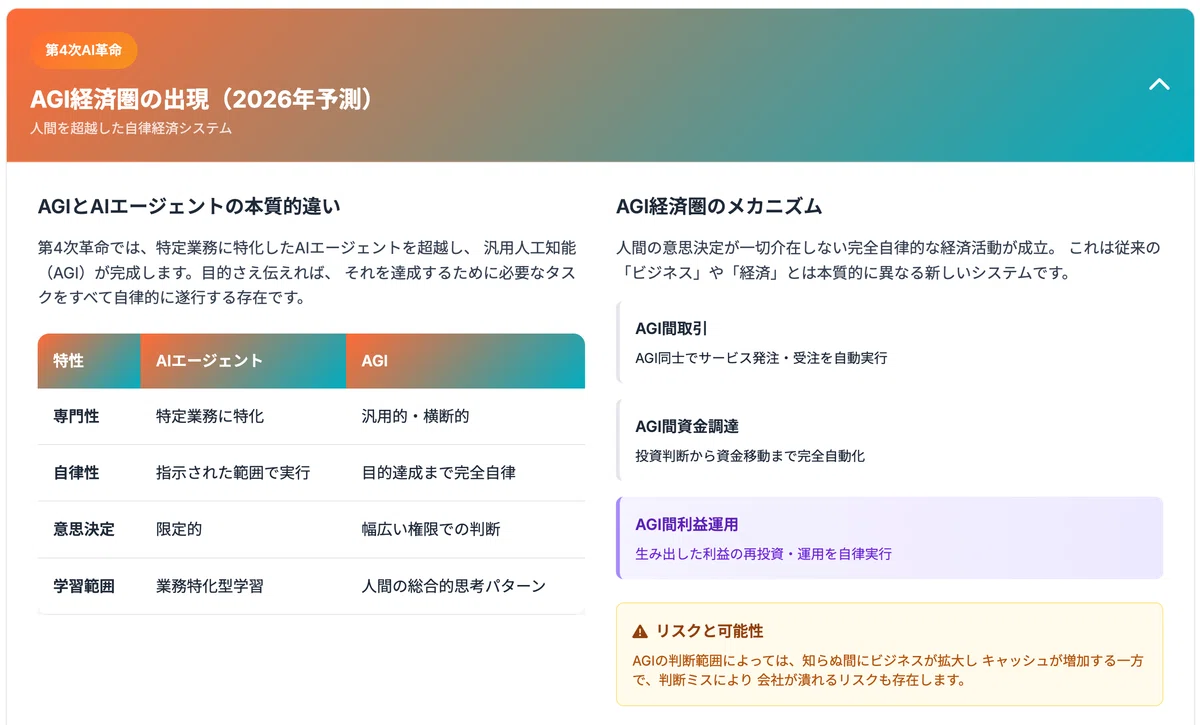Click the 特性 column header
The height and width of the screenshot is (725, 1200).
[x=89, y=361]
